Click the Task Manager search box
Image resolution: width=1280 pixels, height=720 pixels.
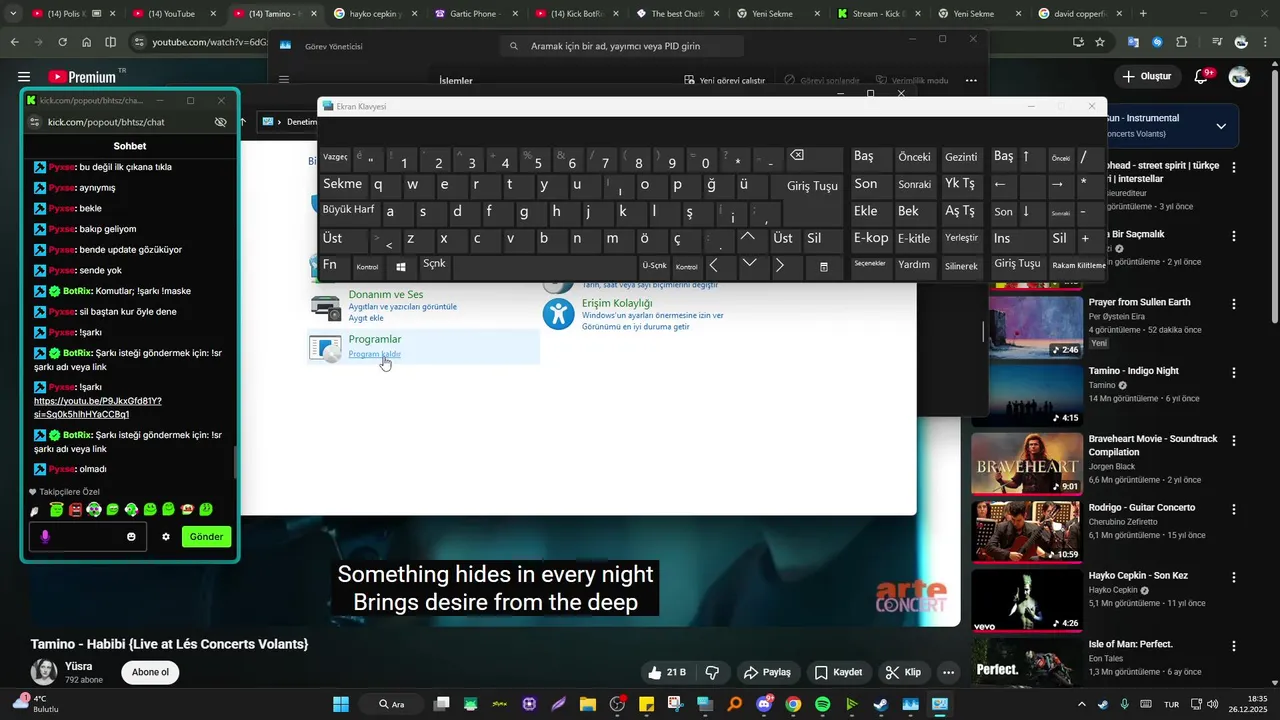621,47
